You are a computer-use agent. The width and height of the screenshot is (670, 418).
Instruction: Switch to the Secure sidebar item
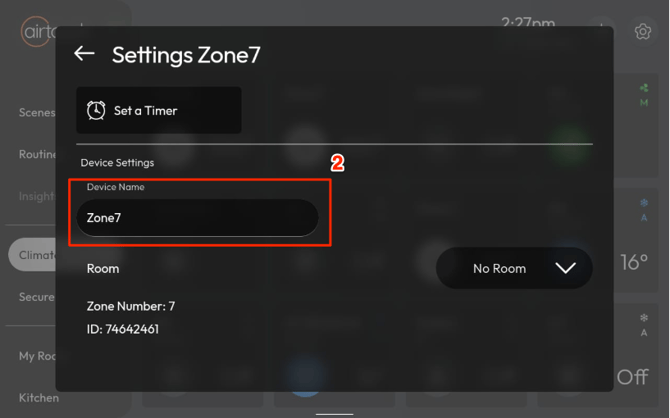[x=37, y=297]
